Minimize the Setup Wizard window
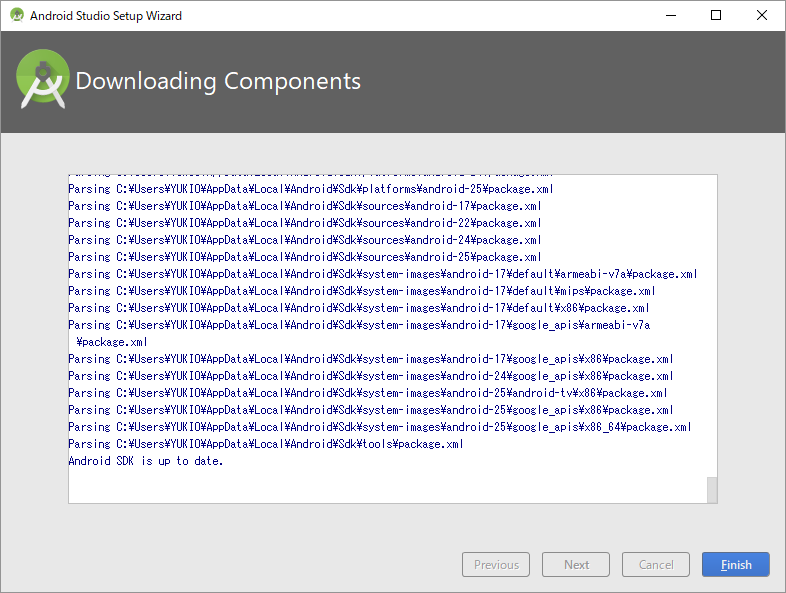Viewport: 786px width, 593px height. [x=669, y=16]
